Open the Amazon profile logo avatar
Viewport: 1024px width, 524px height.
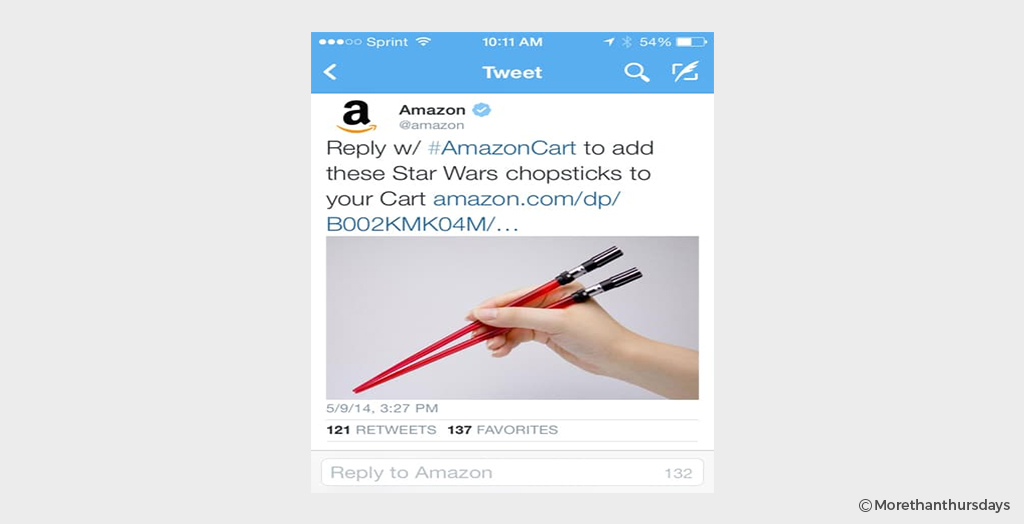pos(357,117)
